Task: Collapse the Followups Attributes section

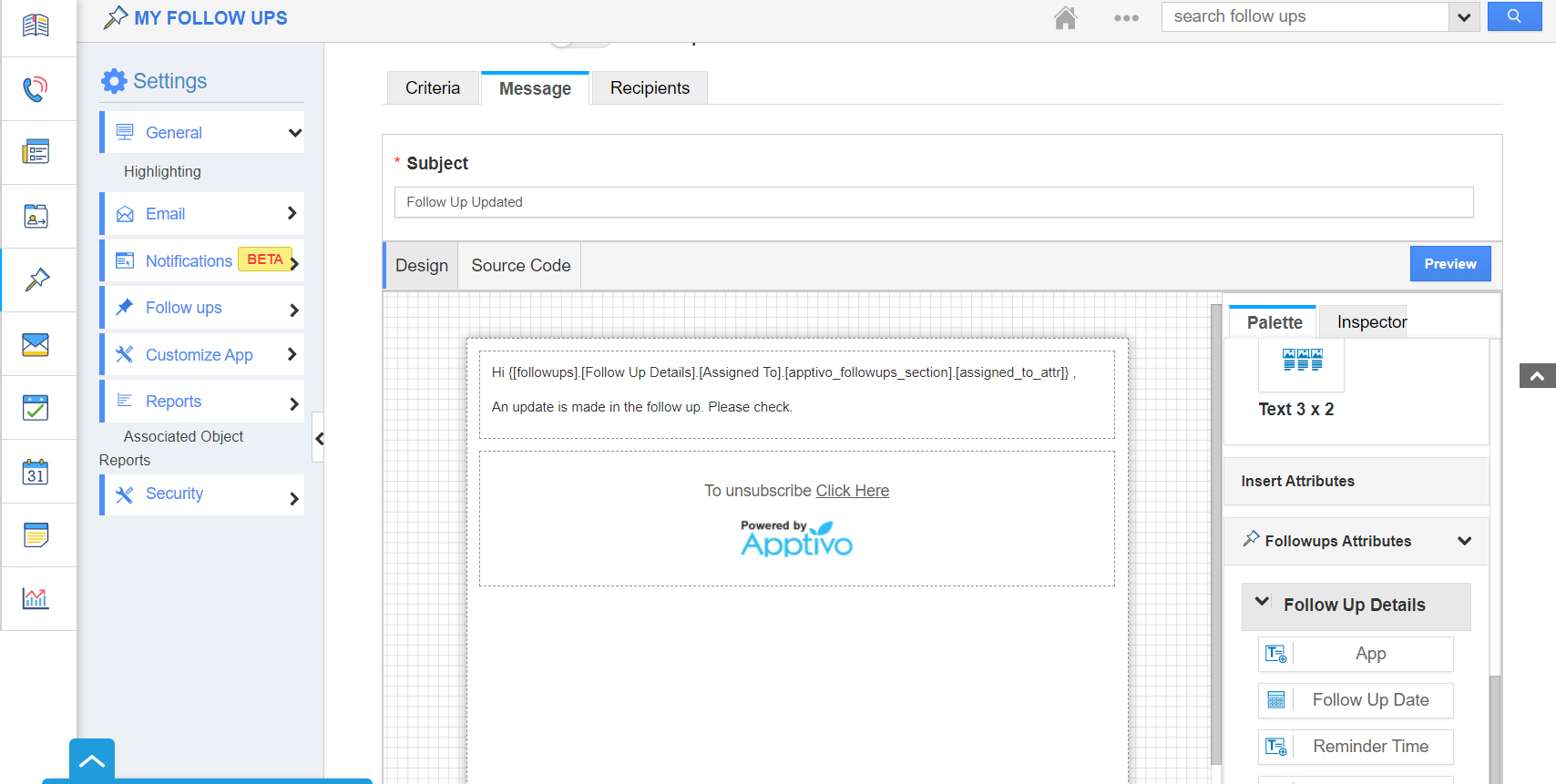Action: click(1464, 541)
